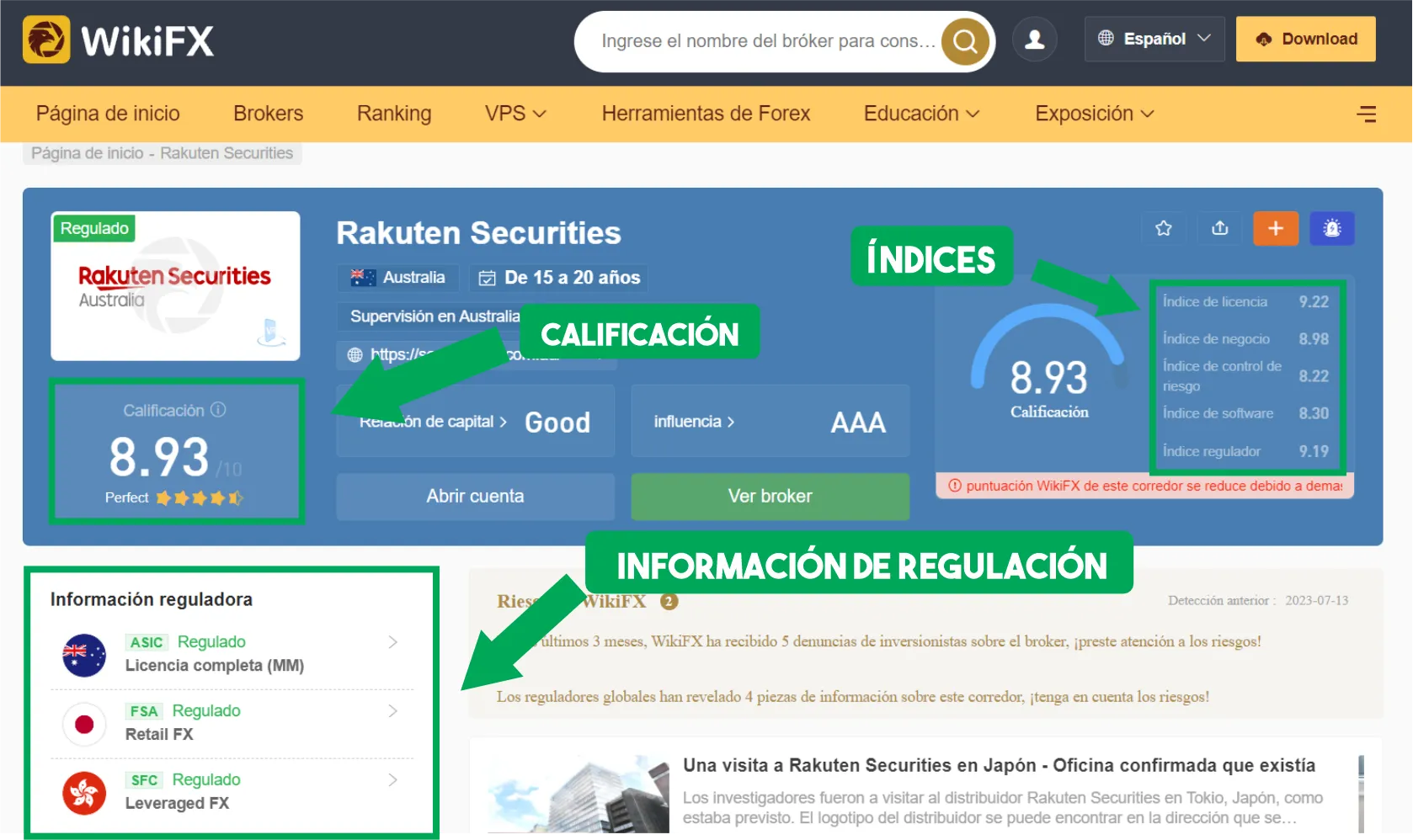Click the blue alert siren icon
Image resolution: width=1413 pixels, height=840 pixels.
(x=1332, y=228)
